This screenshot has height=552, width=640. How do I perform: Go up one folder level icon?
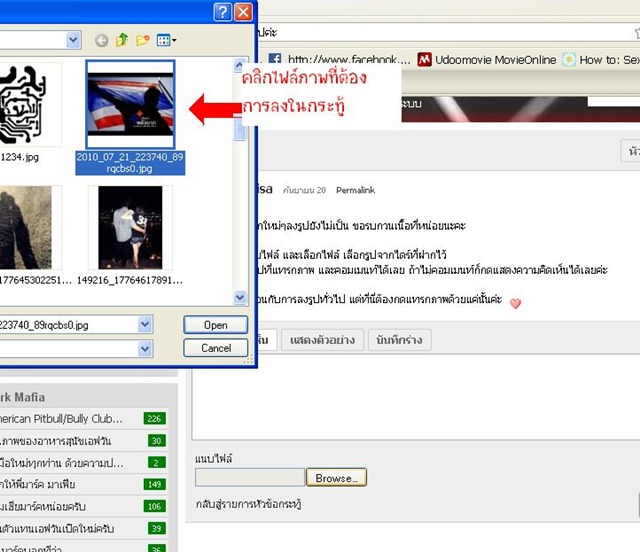click(122, 40)
